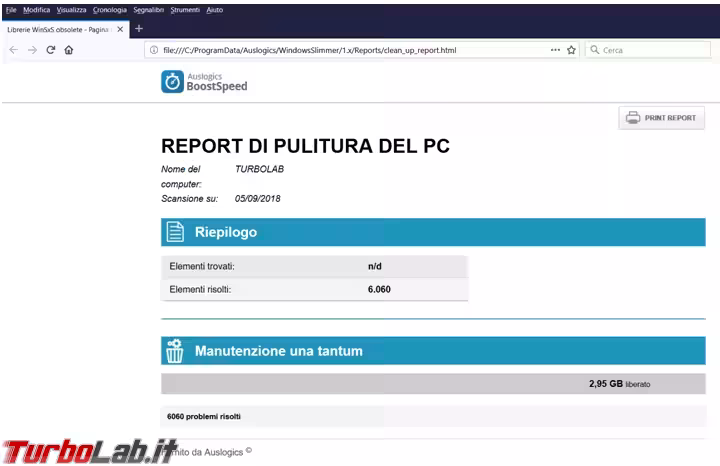Viewport: 720px width, 466px height.
Task: Click the PRINT REPORT button
Action: (x=661, y=118)
